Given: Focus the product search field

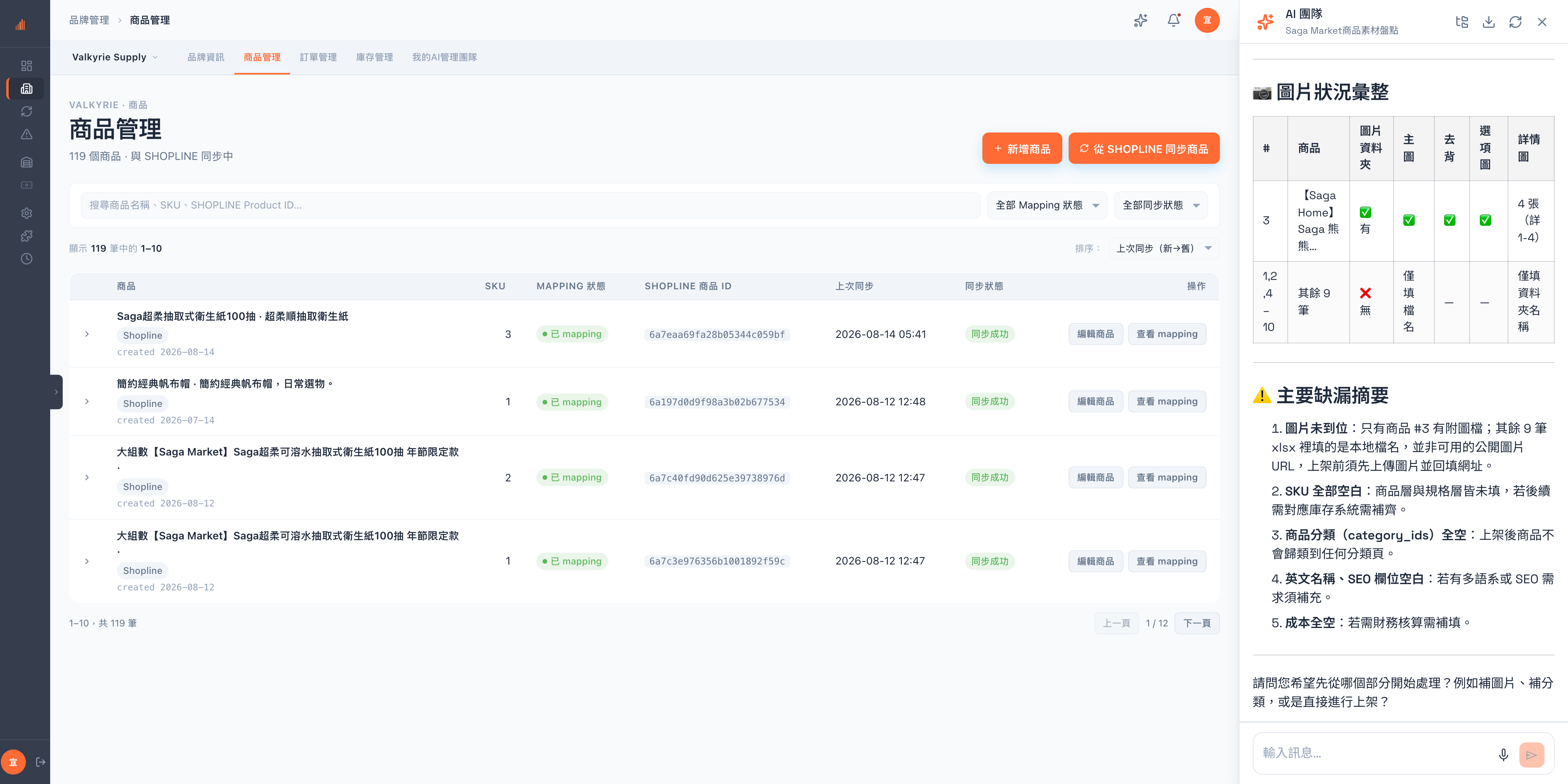Looking at the screenshot, I should 530,205.
